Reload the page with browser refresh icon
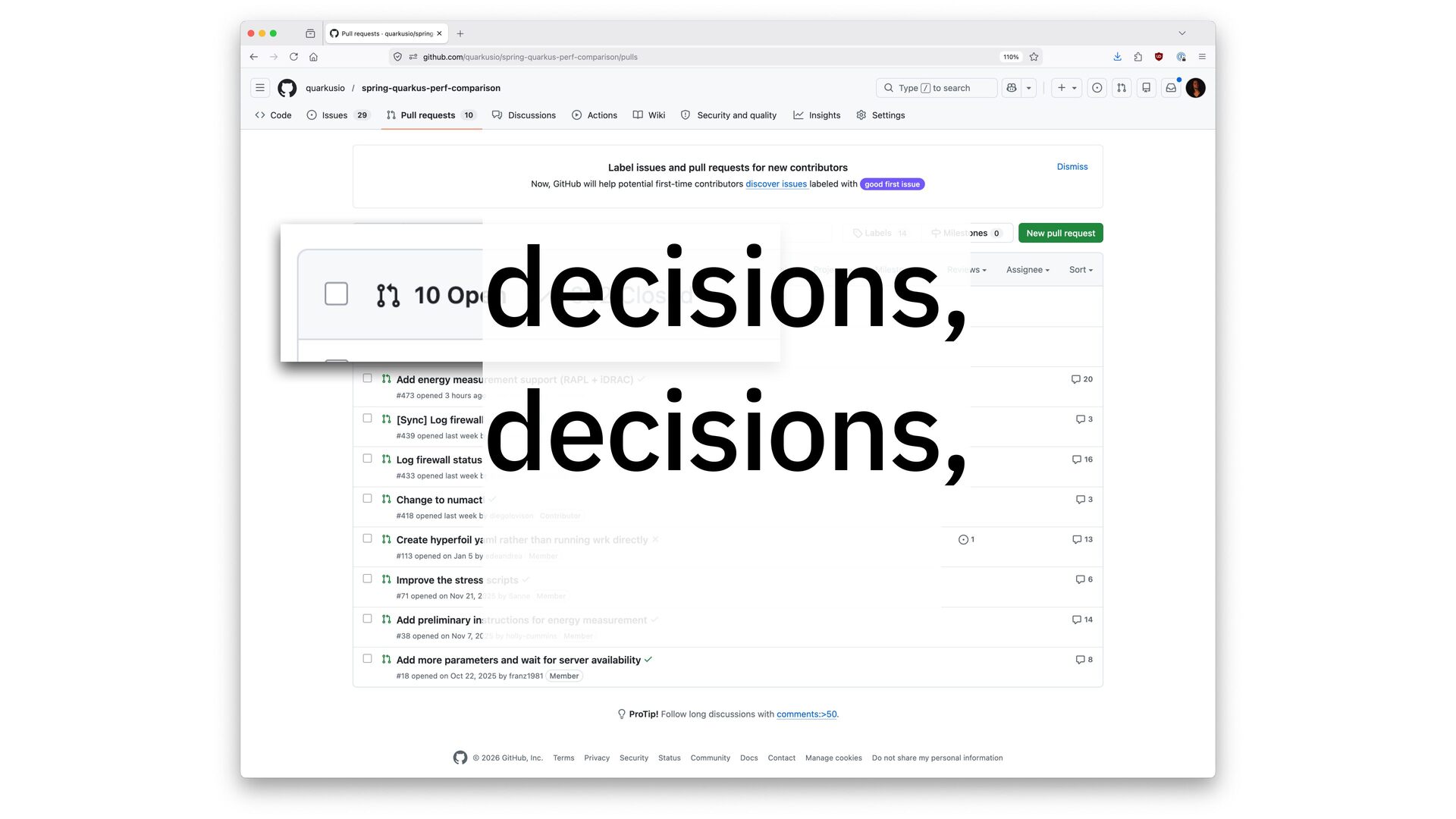 [x=293, y=57]
